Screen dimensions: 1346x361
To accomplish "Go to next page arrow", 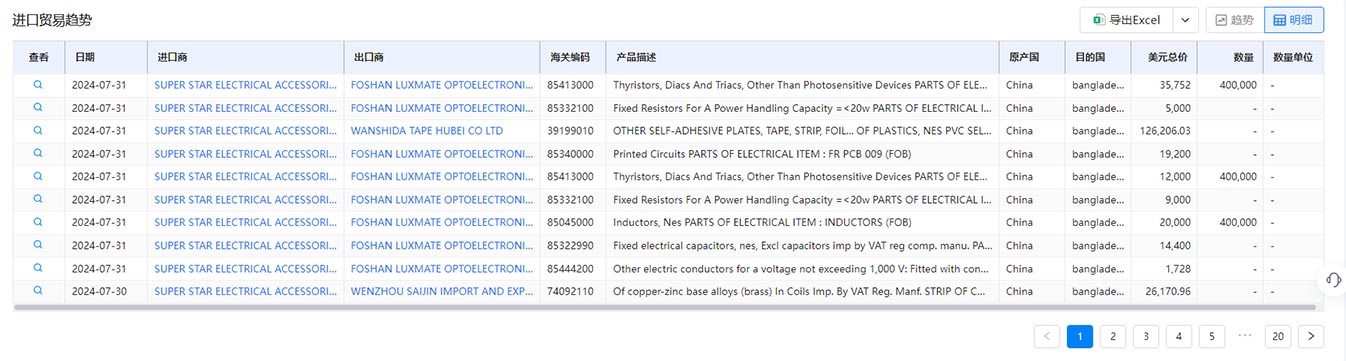I will 1311,336.
